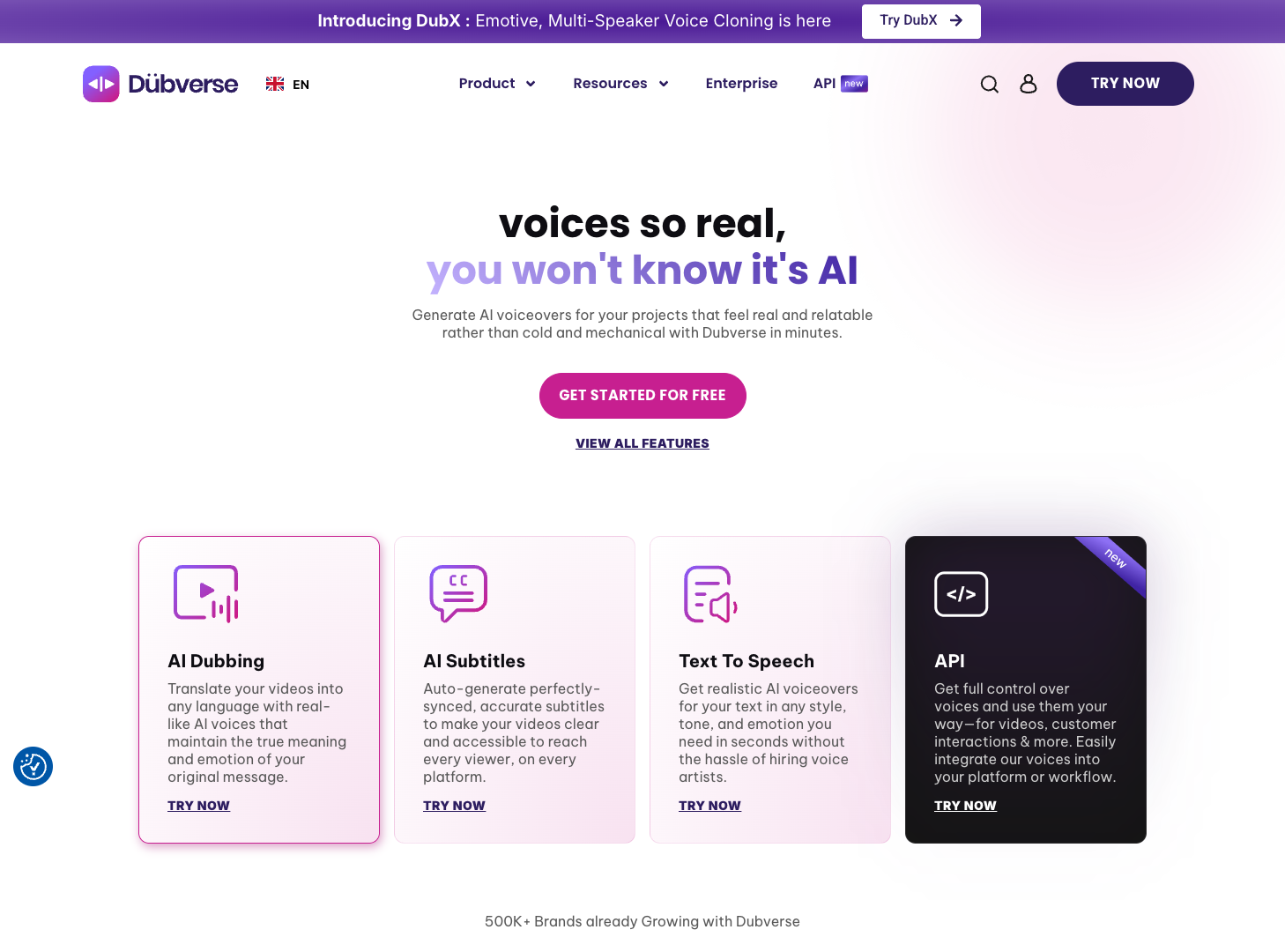Expand the Resources dropdown menu
Screen dimensions: 1285x952
pyautogui.click(x=620, y=83)
